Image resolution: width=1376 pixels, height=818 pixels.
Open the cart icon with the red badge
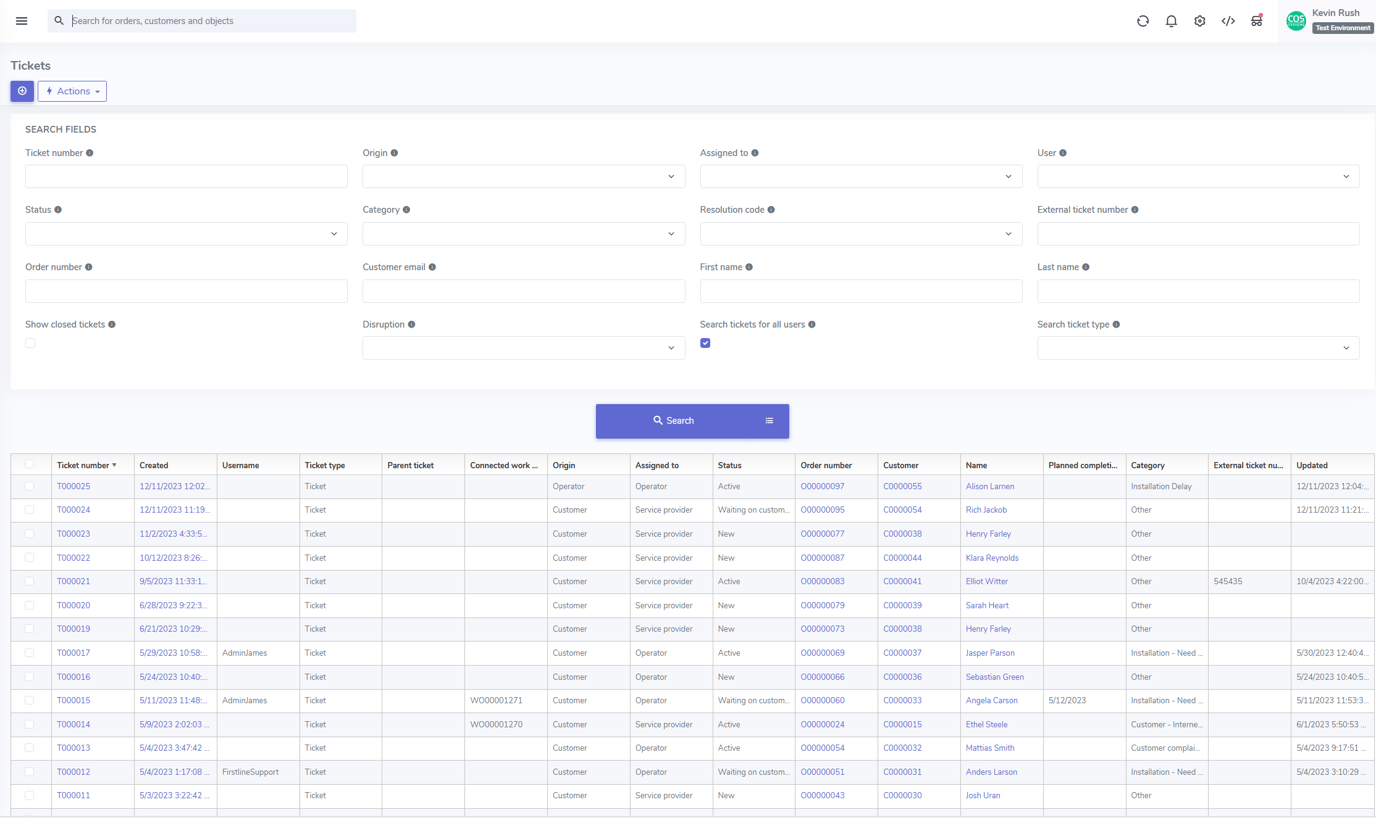(1256, 20)
